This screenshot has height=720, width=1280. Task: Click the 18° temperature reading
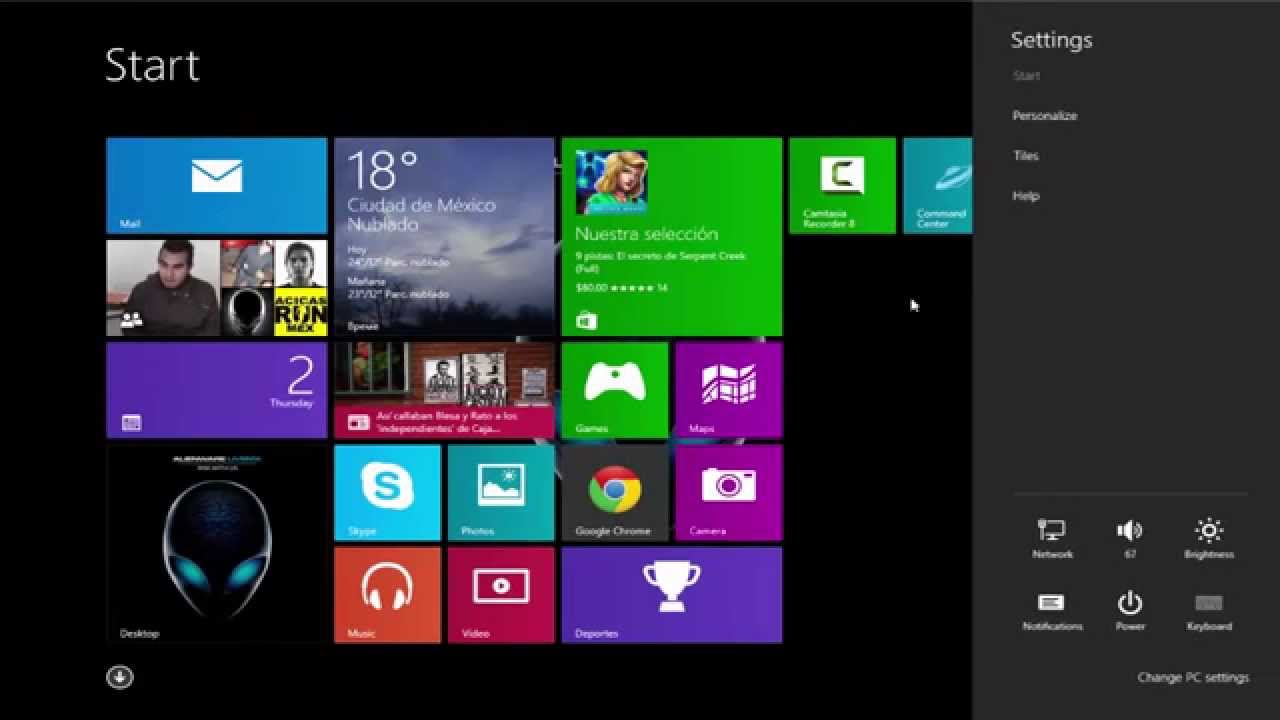(381, 170)
